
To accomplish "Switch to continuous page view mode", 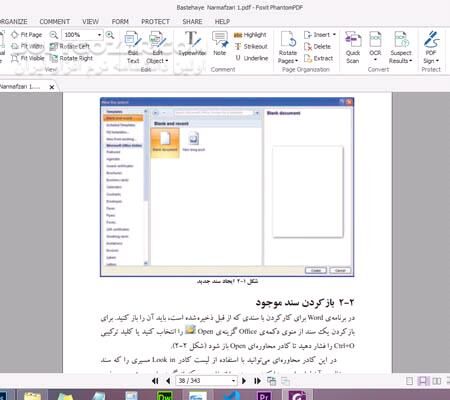I will pyautogui.click(x=423, y=381).
